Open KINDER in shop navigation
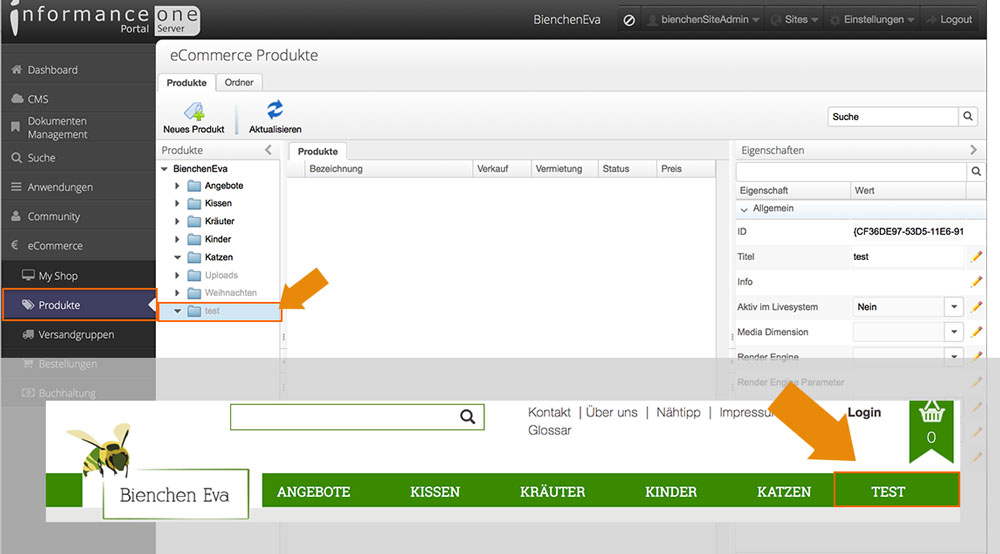Screen dimensions: 1000x554 click(671, 492)
